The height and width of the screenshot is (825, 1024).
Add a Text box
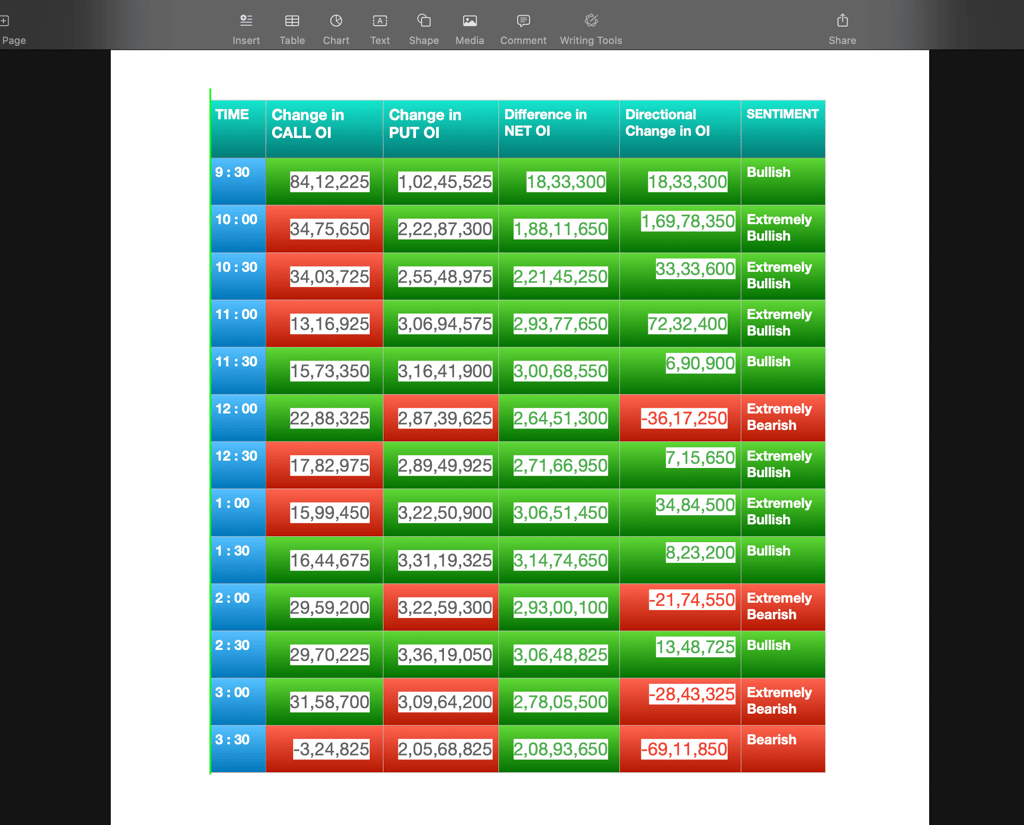tap(379, 29)
